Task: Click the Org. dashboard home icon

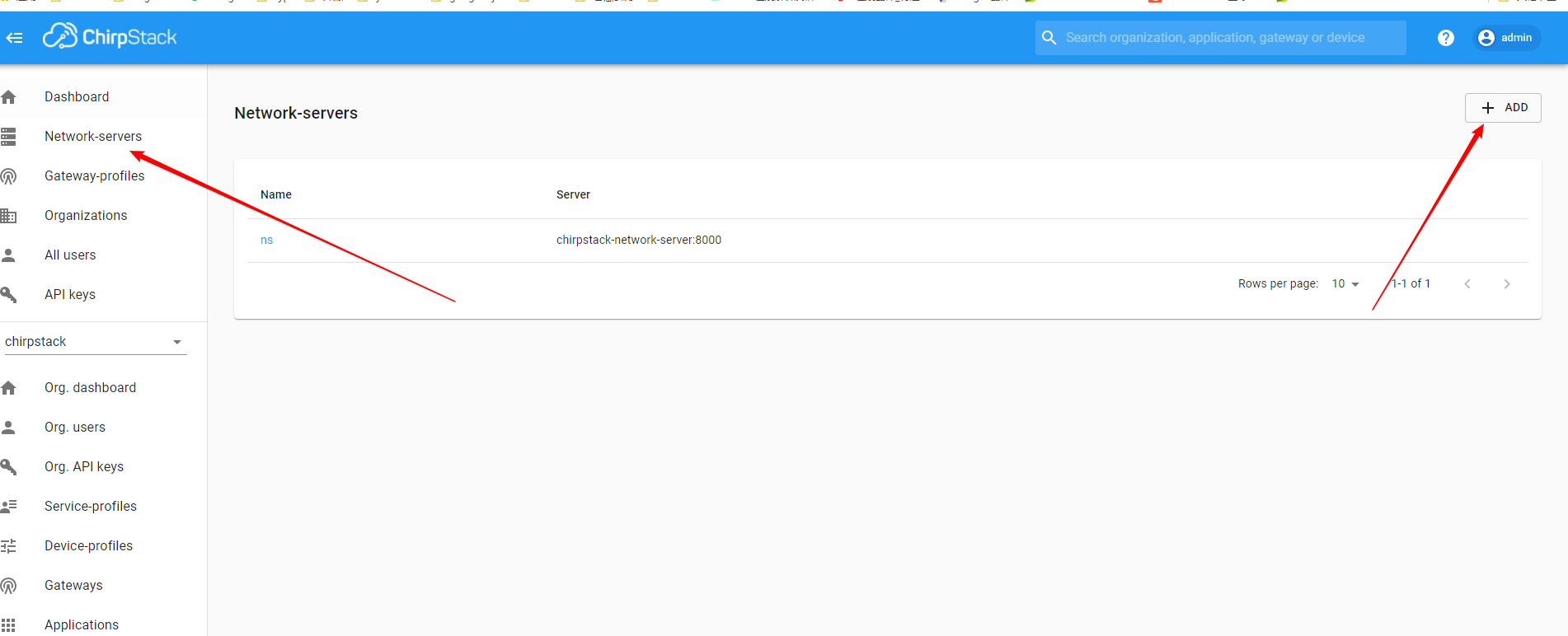Action: pos(9,388)
